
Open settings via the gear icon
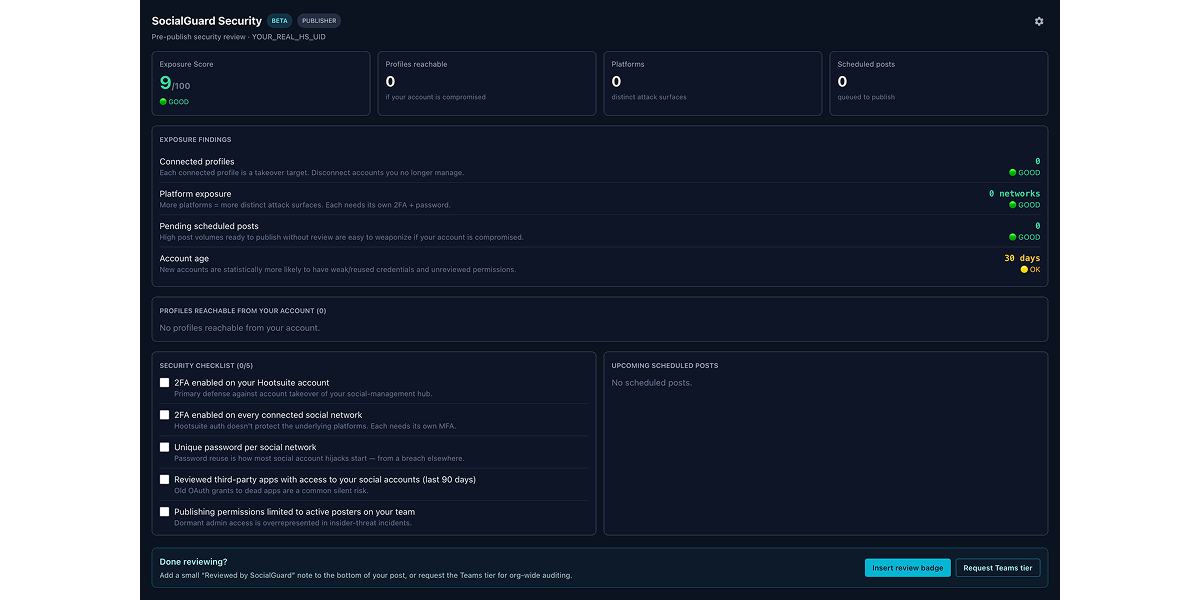coord(1039,21)
